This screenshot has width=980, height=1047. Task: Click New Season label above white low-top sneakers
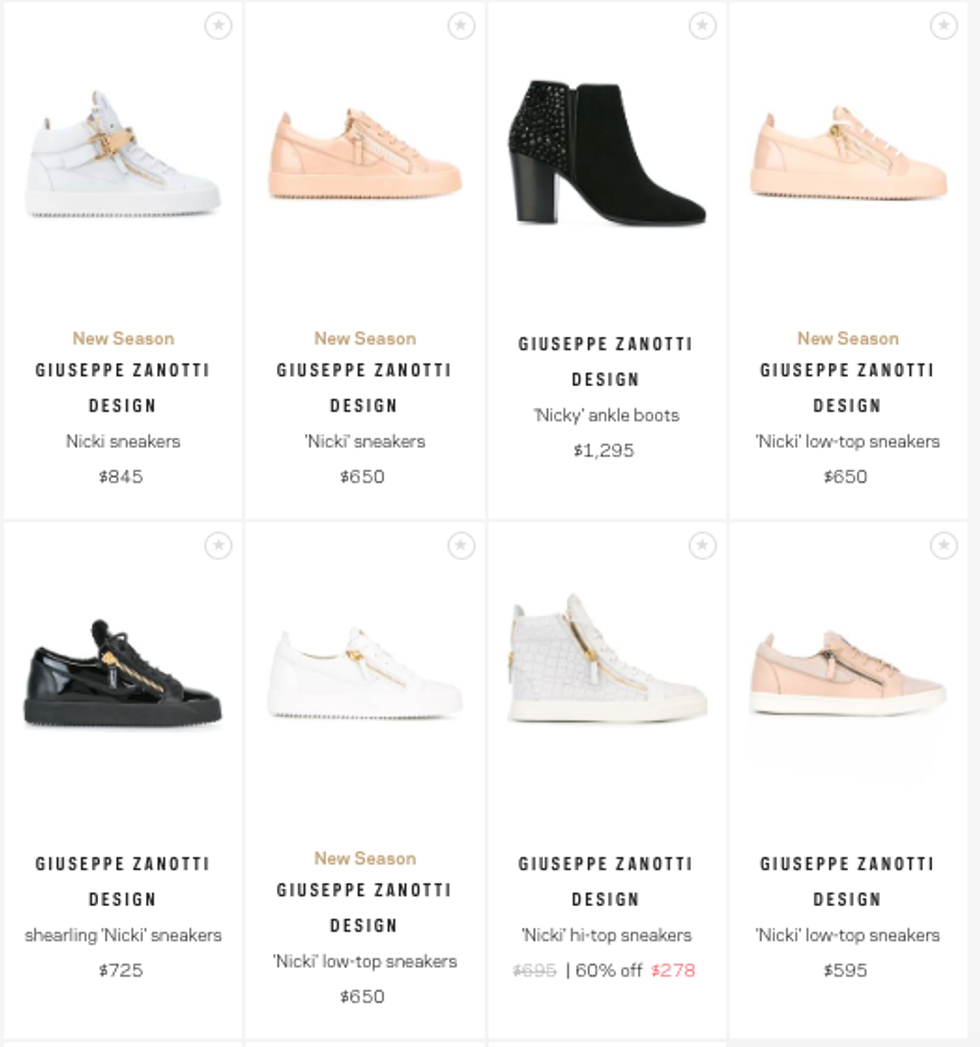coord(364,858)
